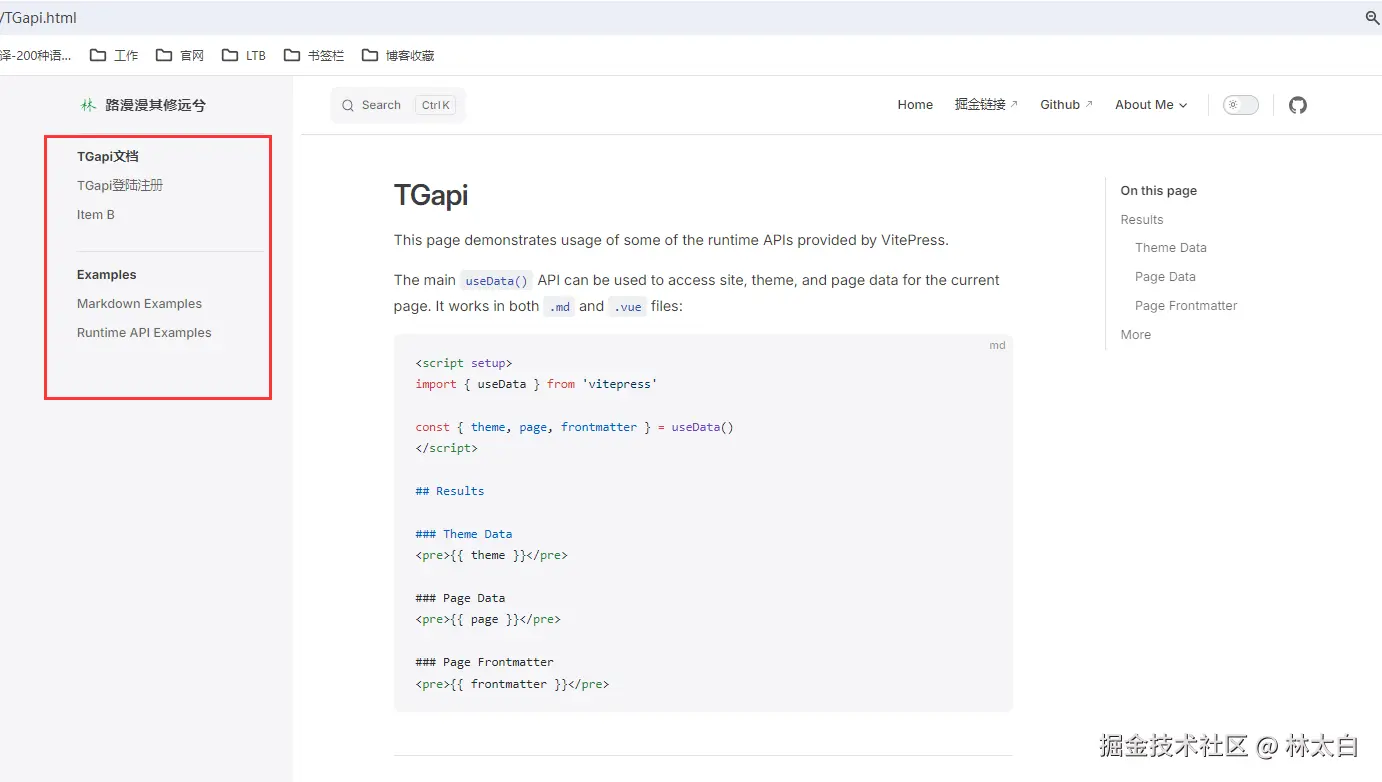The image size is (1382, 782).
Task: Expand the About Me dropdown
Action: 1151,105
